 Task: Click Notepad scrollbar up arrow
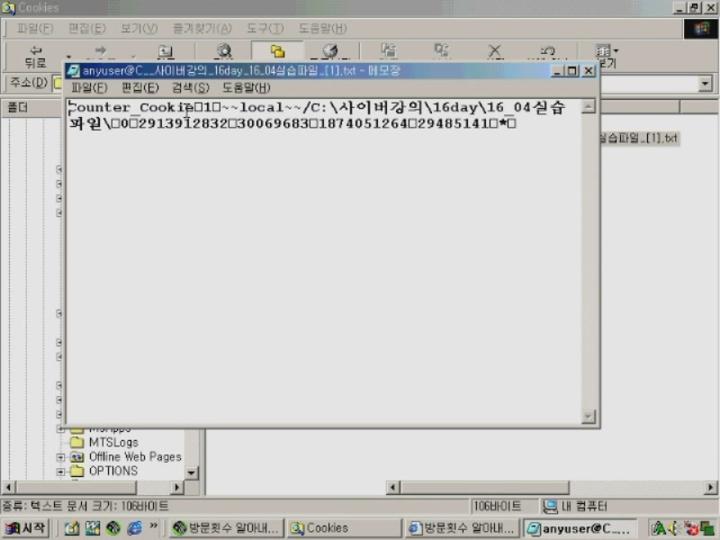tap(588, 106)
